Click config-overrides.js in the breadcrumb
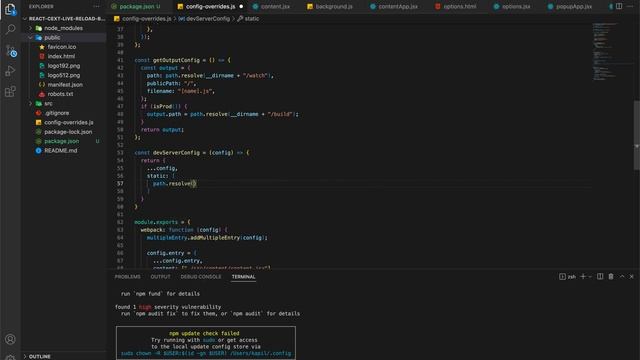This screenshot has width=640, height=360. point(147,19)
